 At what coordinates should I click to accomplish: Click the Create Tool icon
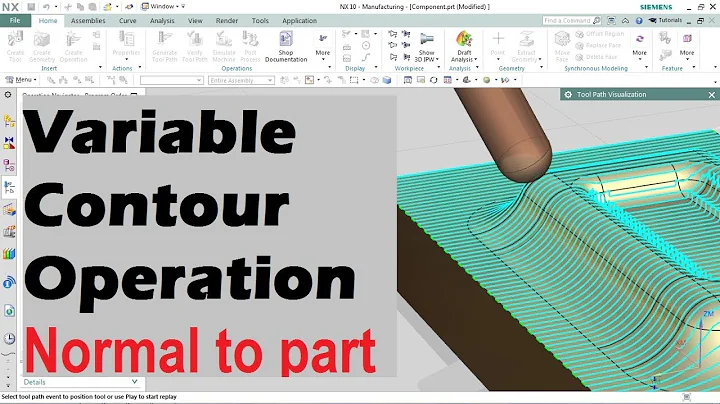[15, 46]
